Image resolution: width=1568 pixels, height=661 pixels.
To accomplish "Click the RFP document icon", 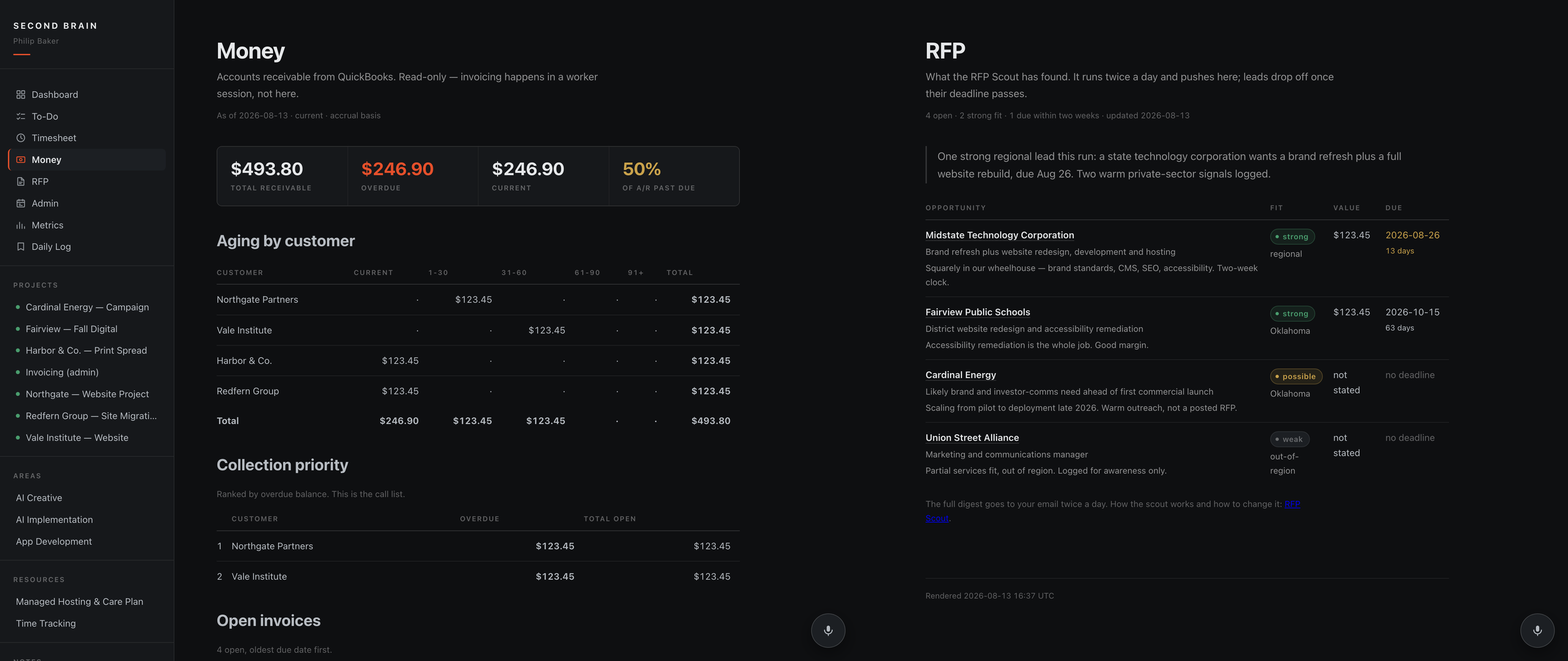I will 21,181.
